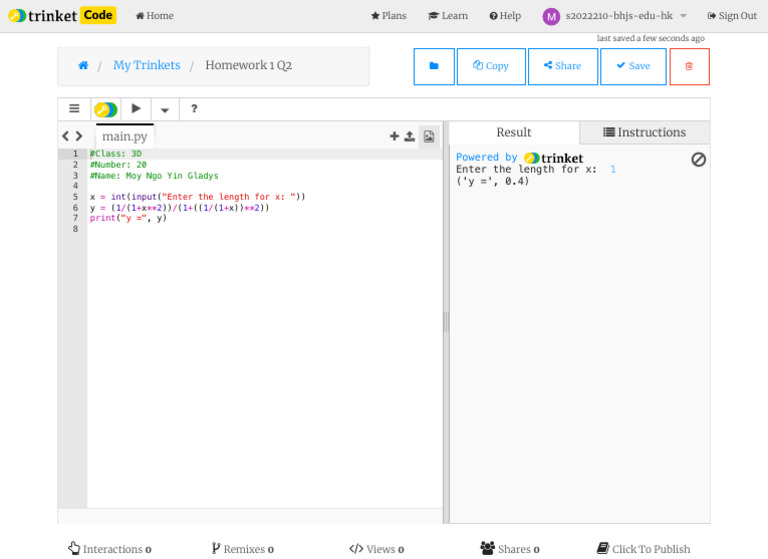
Task: Go to home icon in breadcrumb
Action: click(x=83, y=66)
